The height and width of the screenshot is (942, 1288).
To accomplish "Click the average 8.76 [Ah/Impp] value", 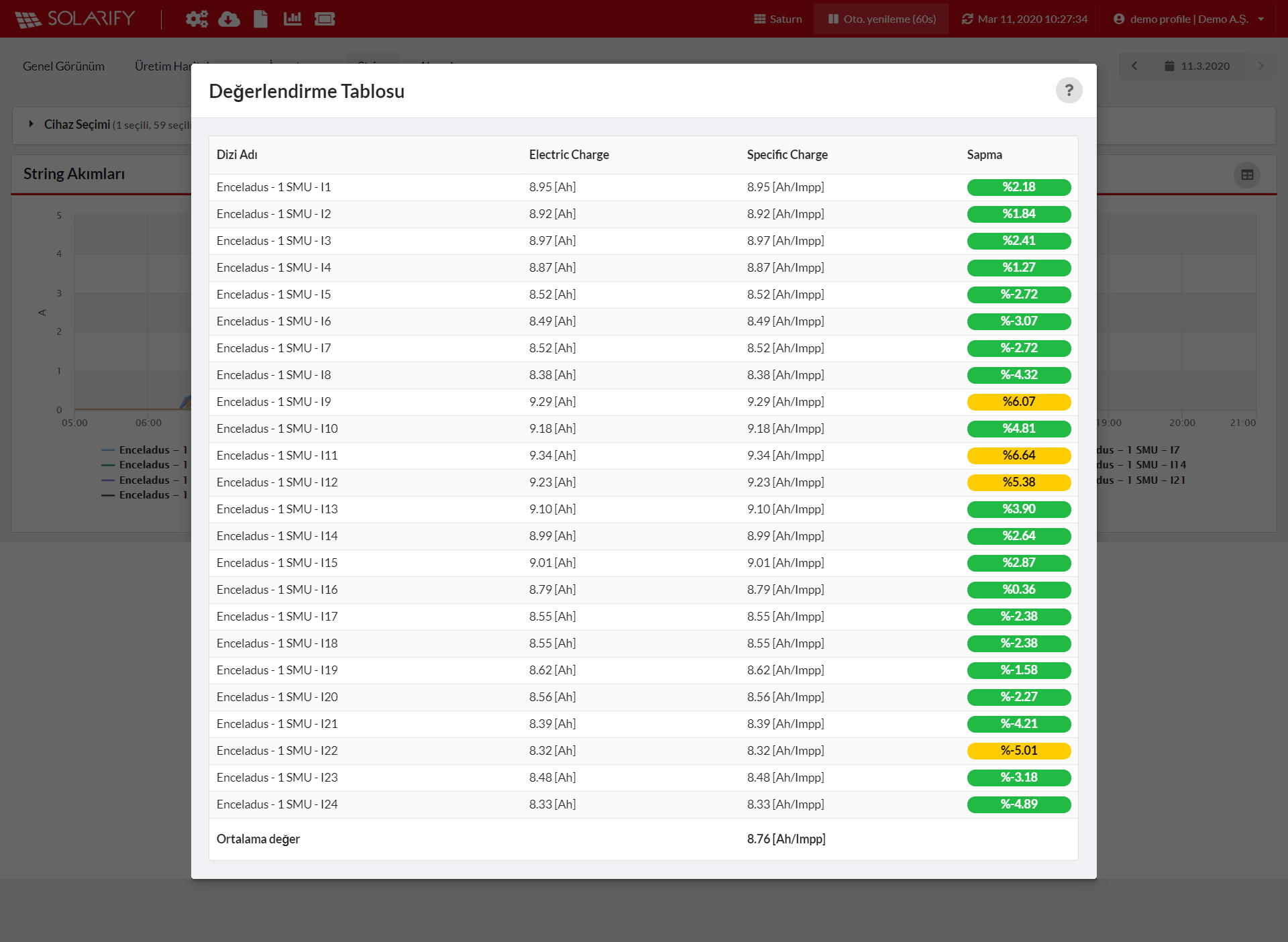I will [786, 839].
